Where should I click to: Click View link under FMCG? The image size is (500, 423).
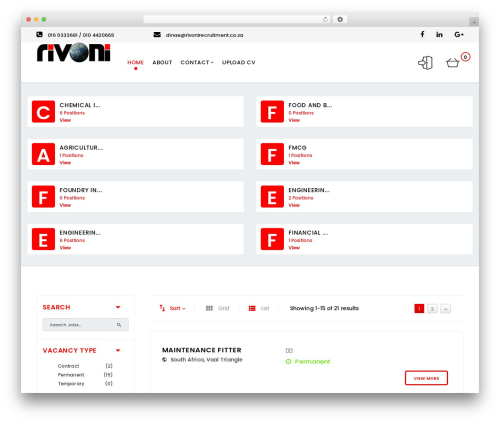pyautogui.click(x=294, y=163)
